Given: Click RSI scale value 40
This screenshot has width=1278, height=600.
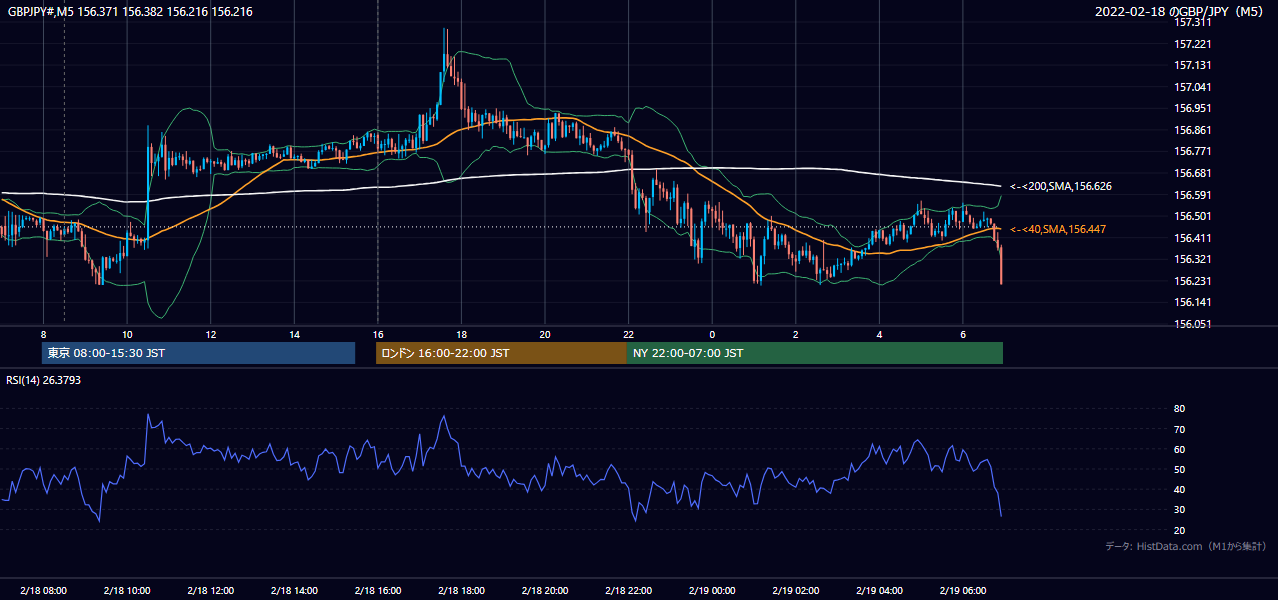Looking at the screenshot, I should click(1179, 489).
